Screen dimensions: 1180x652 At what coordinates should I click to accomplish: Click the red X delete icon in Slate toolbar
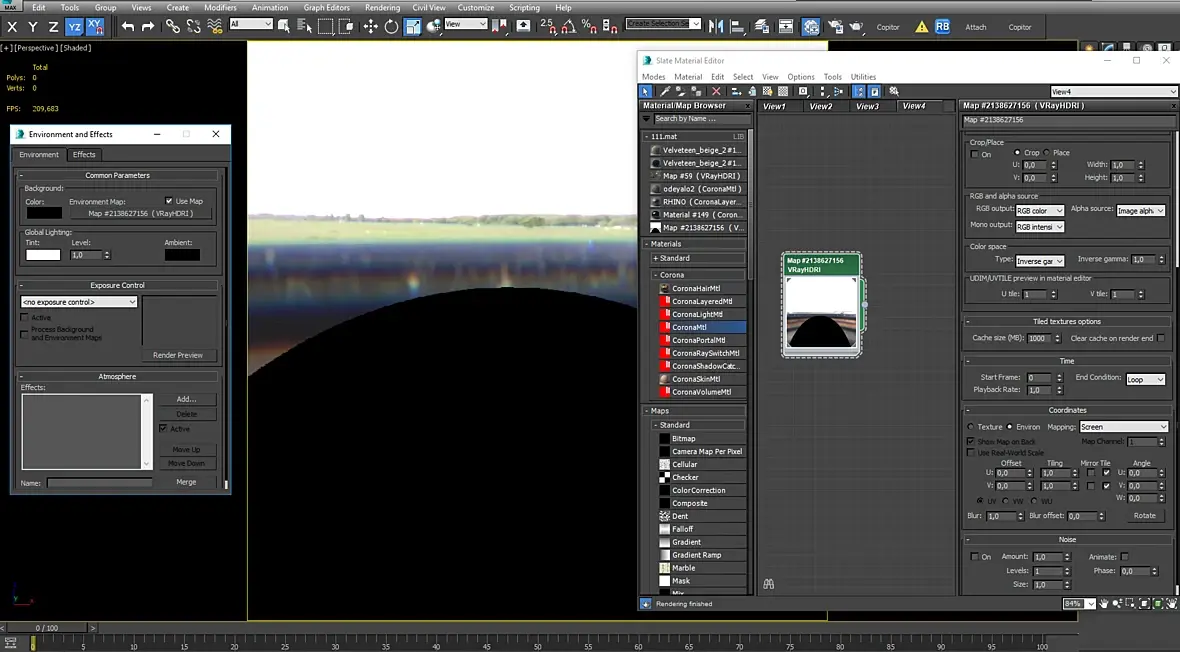pyautogui.click(x=716, y=91)
